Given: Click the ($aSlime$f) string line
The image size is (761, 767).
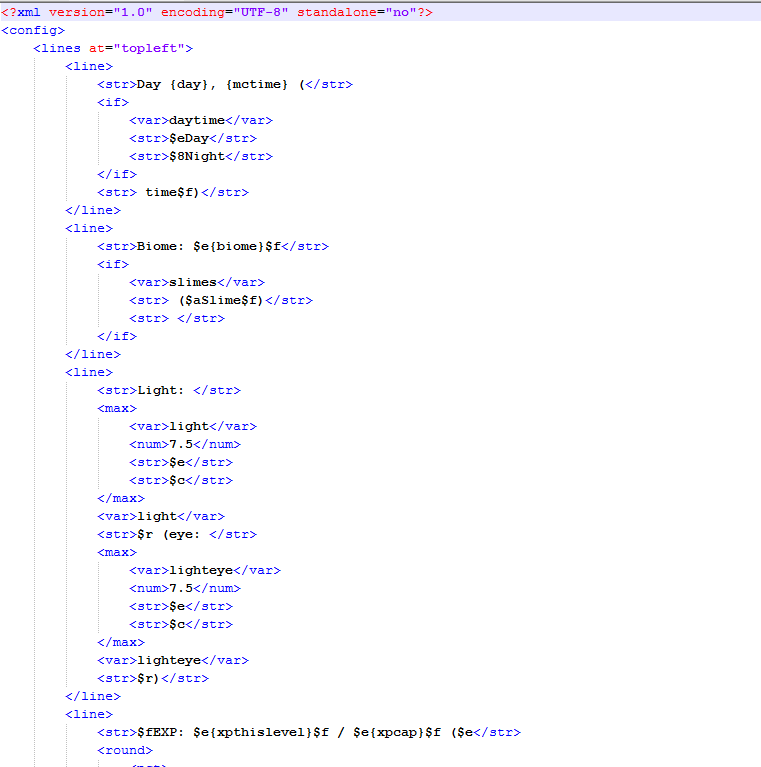Looking at the screenshot, I should pos(220,300).
